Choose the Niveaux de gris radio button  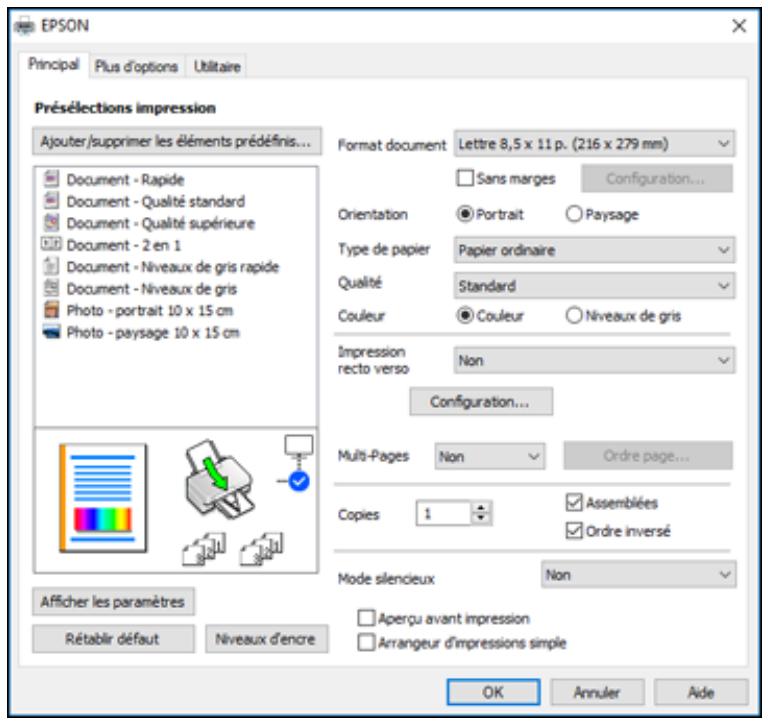coord(574,315)
